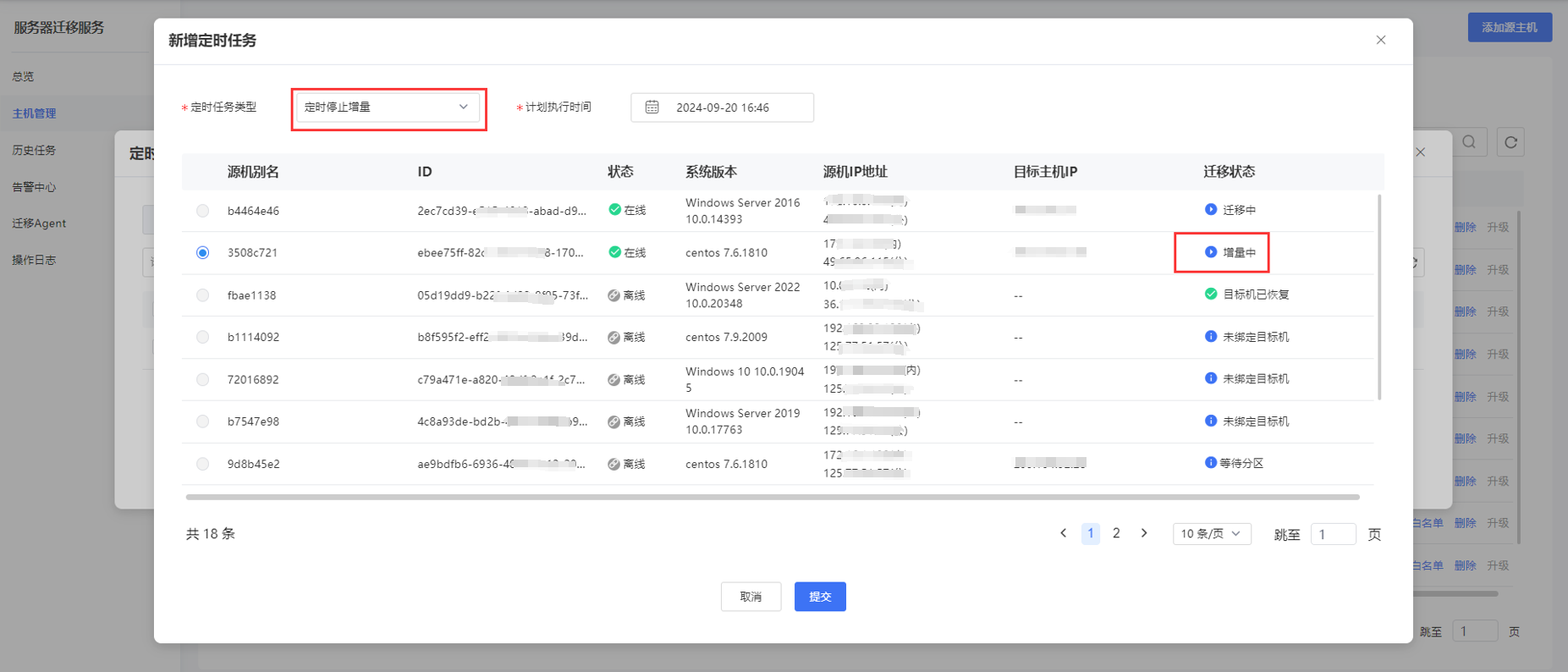The width and height of the screenshot is (1568, 672).
Task: Click the horizontal scrollbar under the table
Action: tap(773, 498)
